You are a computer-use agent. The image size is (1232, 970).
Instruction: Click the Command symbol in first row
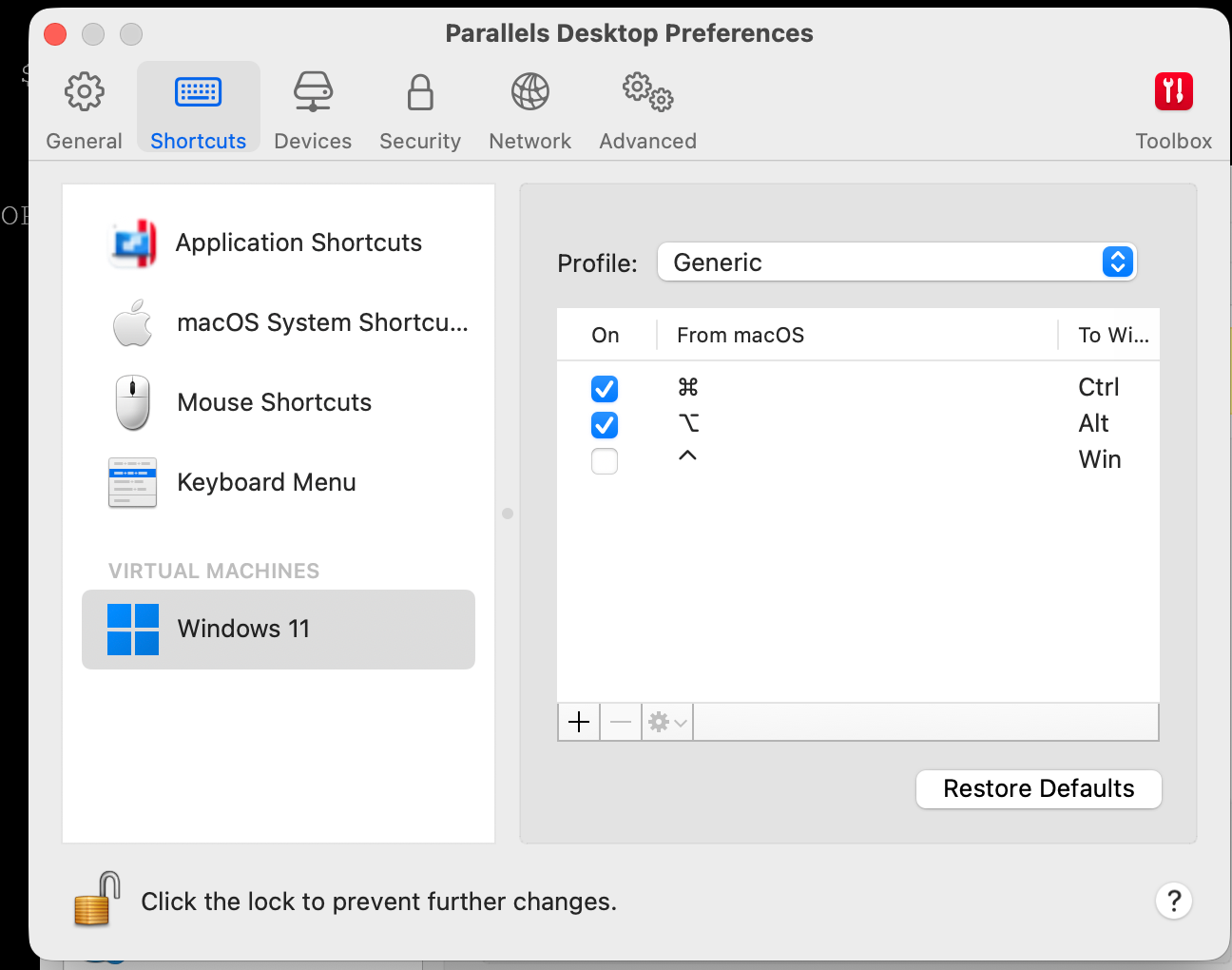(688, 387)
